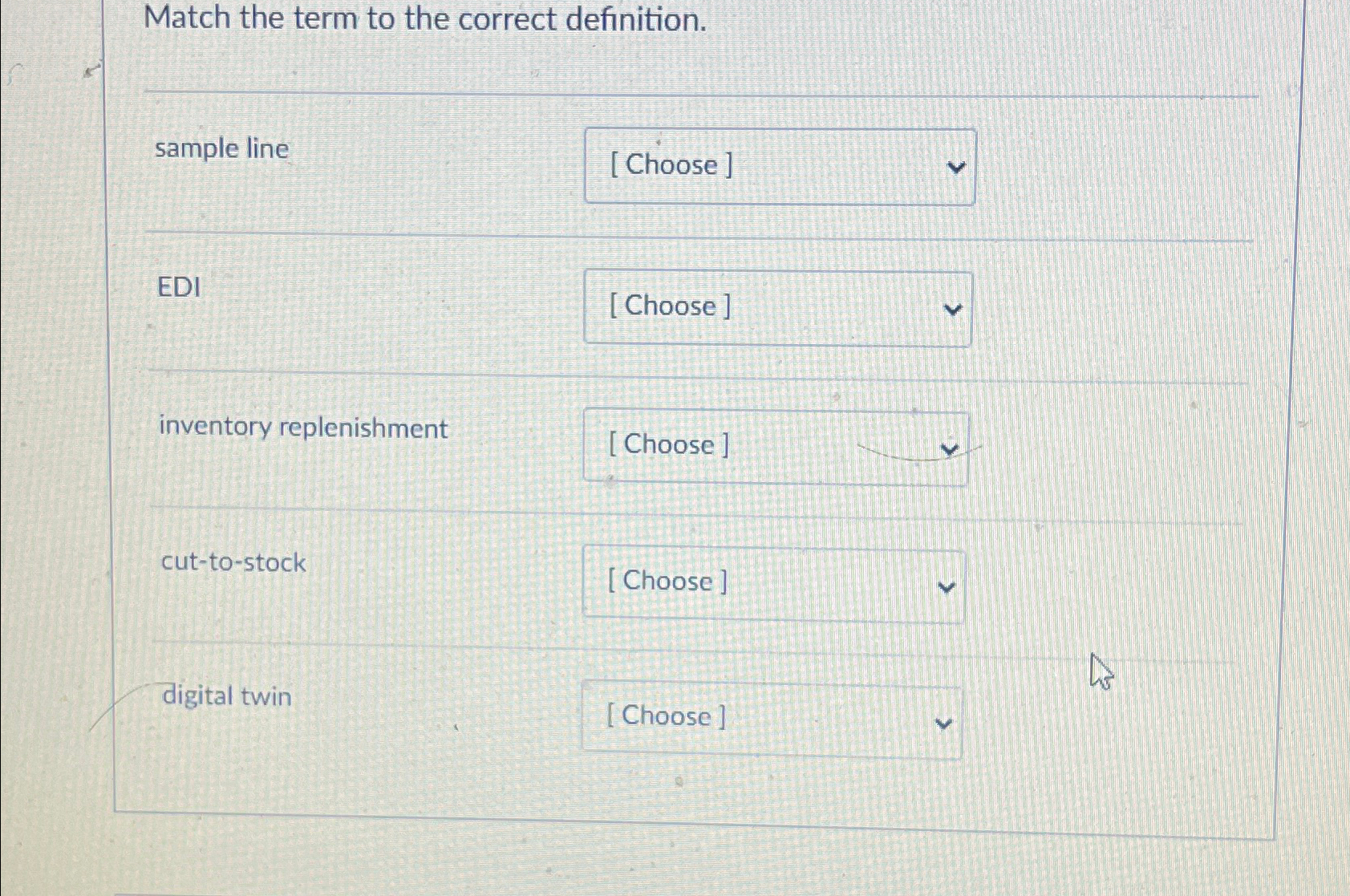
Task: Select the digital twin term label
Action: coord(225,696)
